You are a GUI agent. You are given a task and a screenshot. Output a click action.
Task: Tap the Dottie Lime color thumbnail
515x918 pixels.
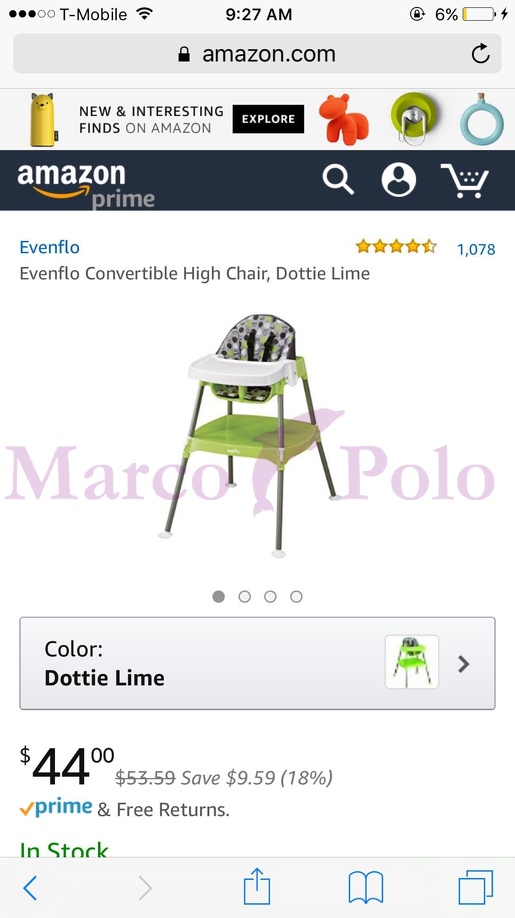tap(412, 662)
